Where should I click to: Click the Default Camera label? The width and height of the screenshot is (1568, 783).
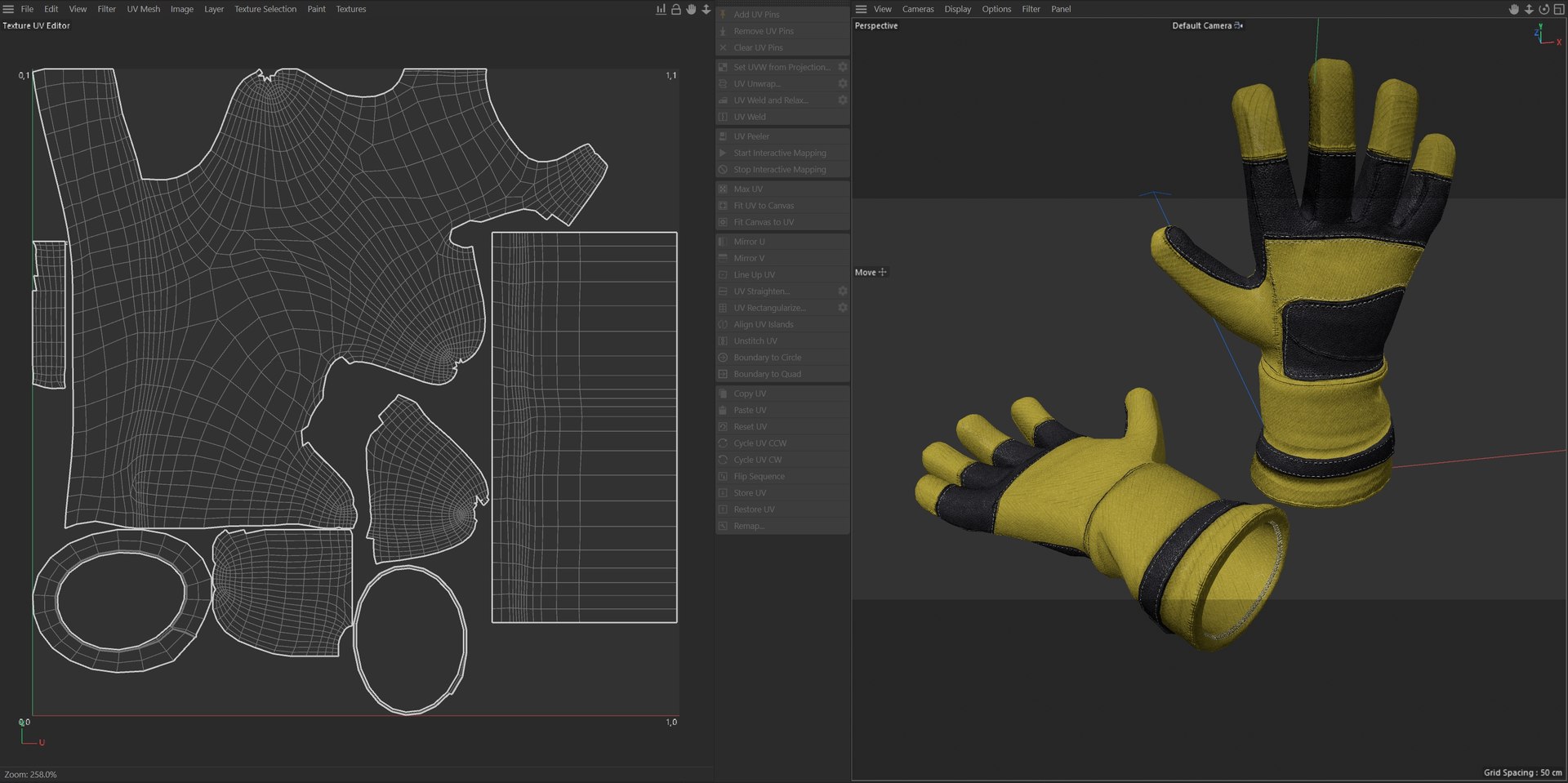[x=1201, y=25]
